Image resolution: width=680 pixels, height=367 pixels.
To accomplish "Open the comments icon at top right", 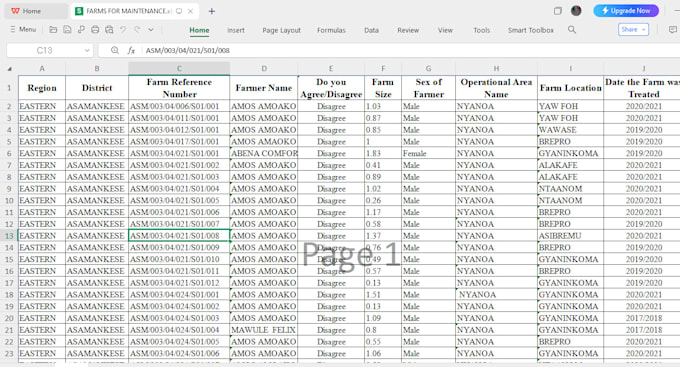I will pyautogui.click(x=673, y=29).
